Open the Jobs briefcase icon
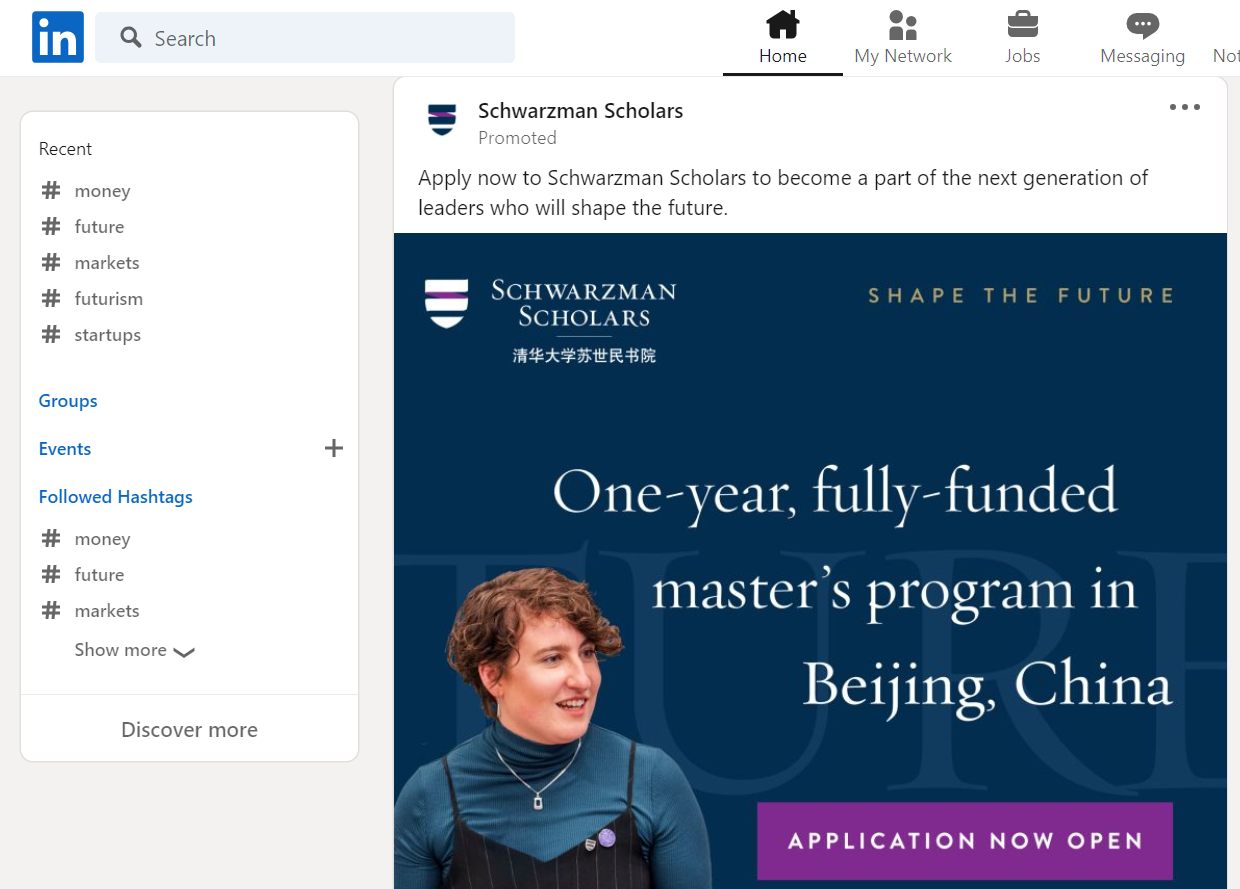1240x889 pixels. point(1022,24)
